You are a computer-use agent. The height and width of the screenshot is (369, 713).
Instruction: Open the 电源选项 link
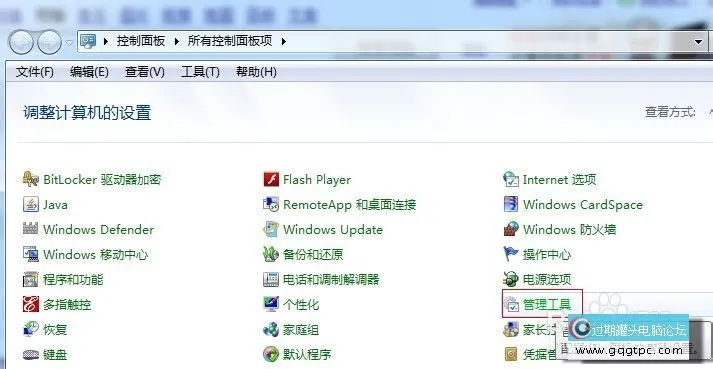pos(547,279)
